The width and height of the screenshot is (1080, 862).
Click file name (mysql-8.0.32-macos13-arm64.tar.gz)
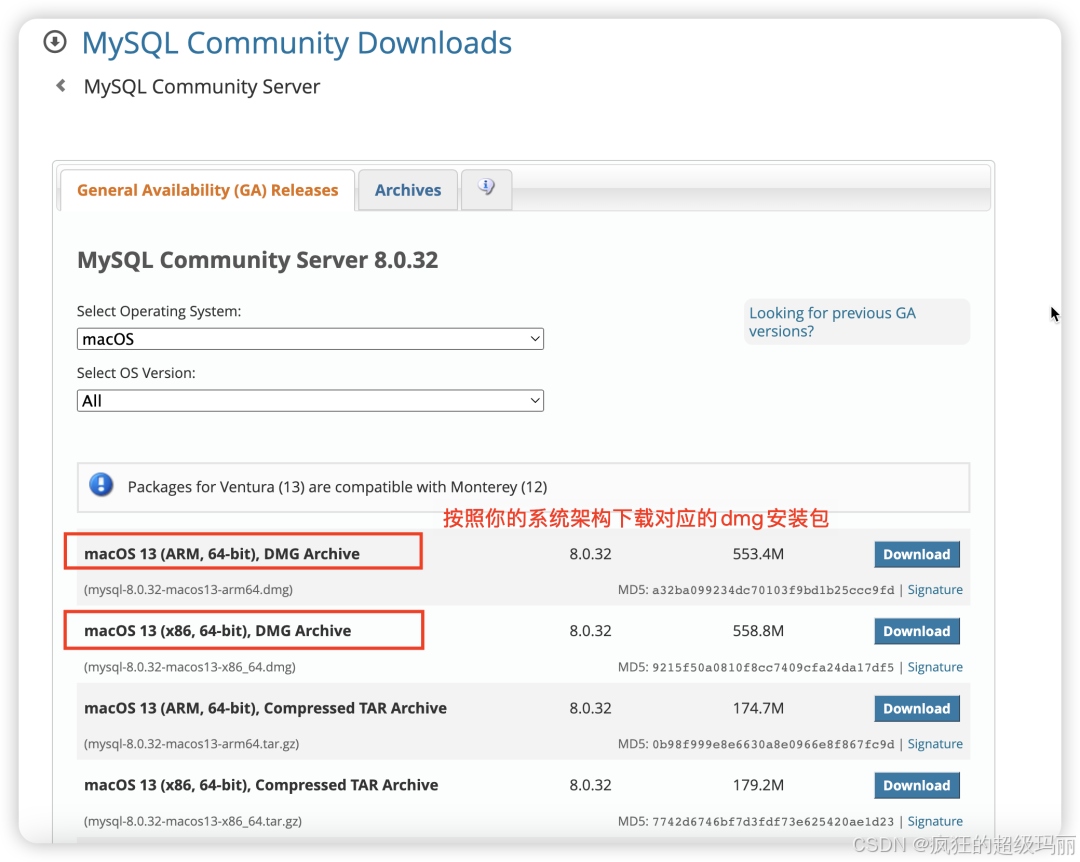[191, 744]
